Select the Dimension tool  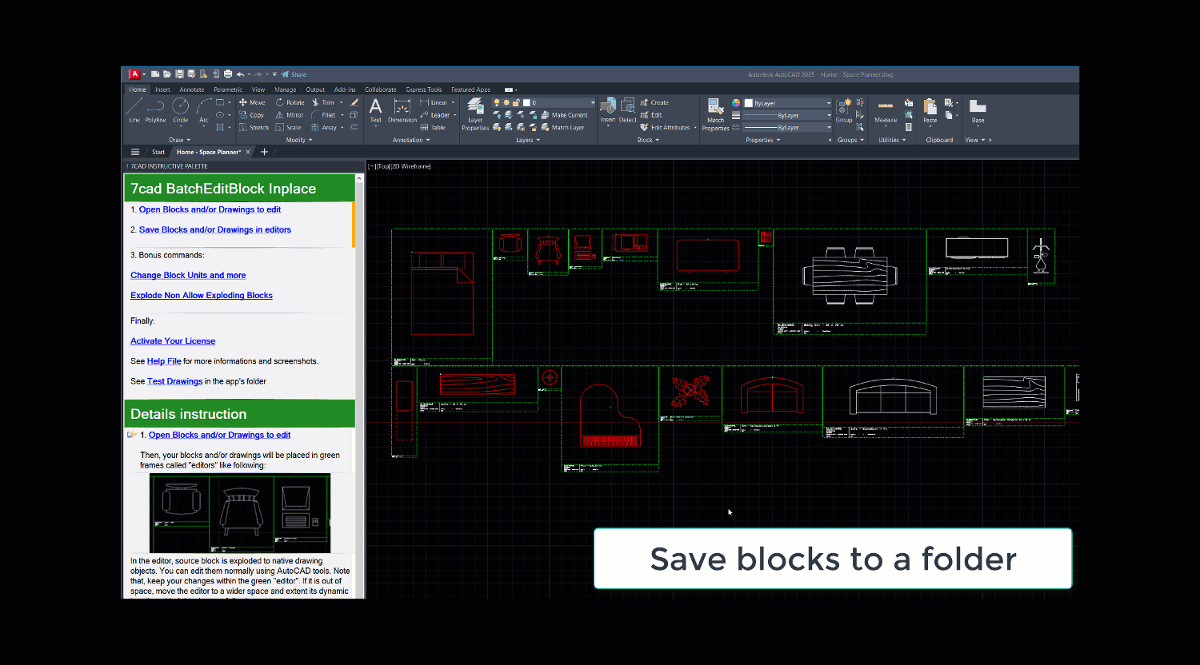click(x=402, y=109)
